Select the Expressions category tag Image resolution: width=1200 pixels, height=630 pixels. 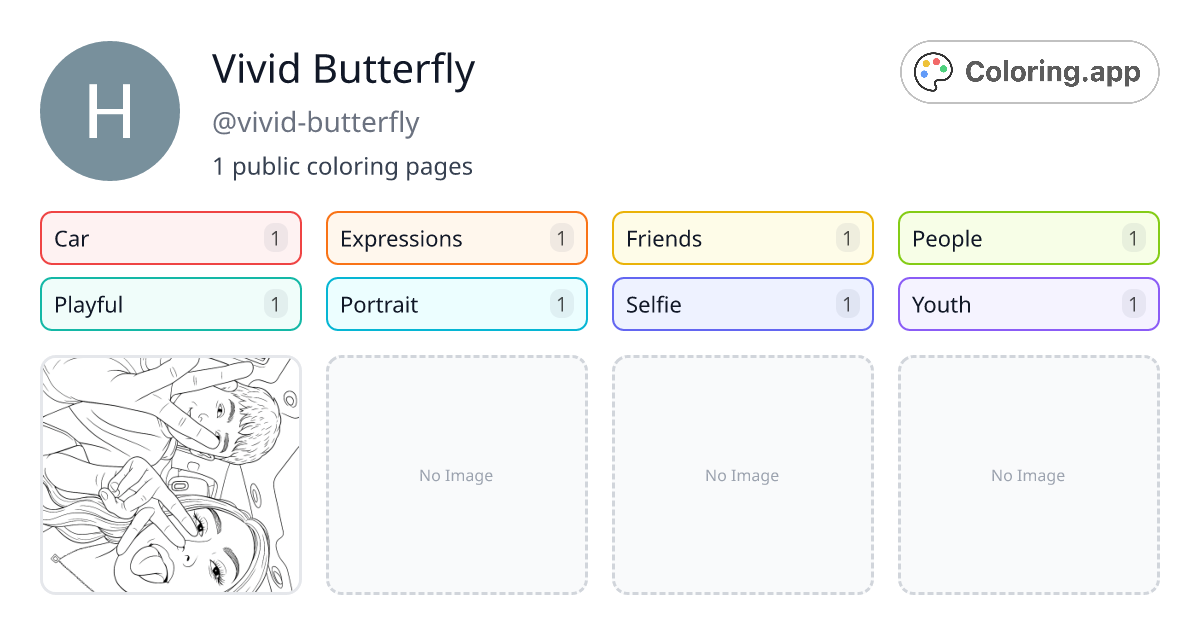[456, 238]
